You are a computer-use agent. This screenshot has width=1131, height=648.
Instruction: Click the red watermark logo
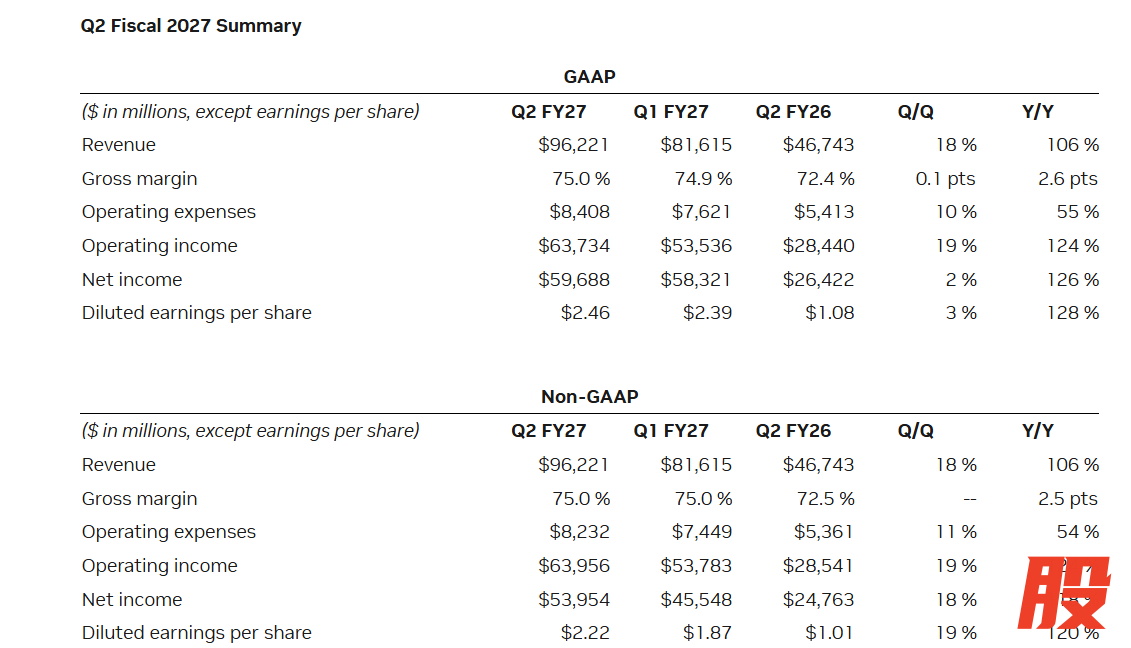1064,592
